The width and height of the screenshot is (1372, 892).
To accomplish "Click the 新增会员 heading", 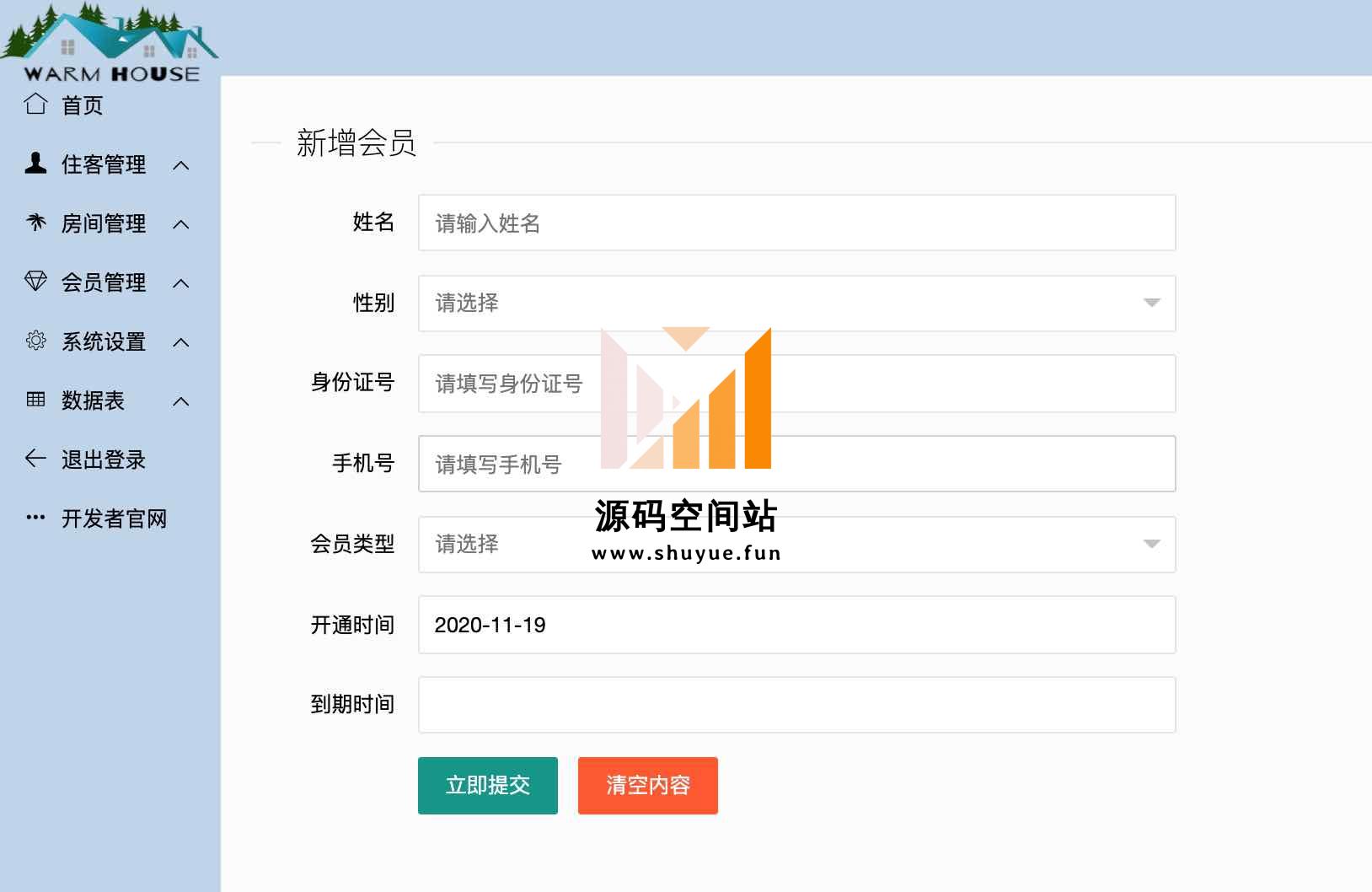I will tap(356, 142).
